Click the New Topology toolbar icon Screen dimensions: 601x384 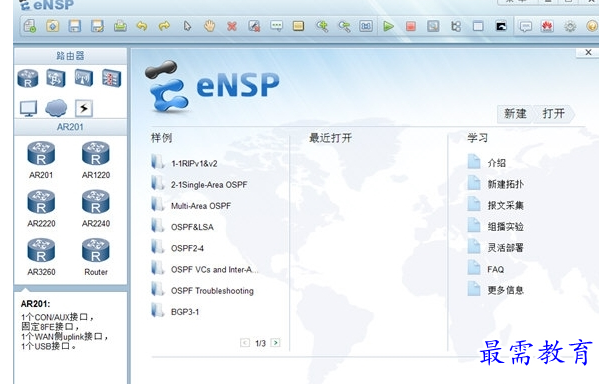pos(30,26)
